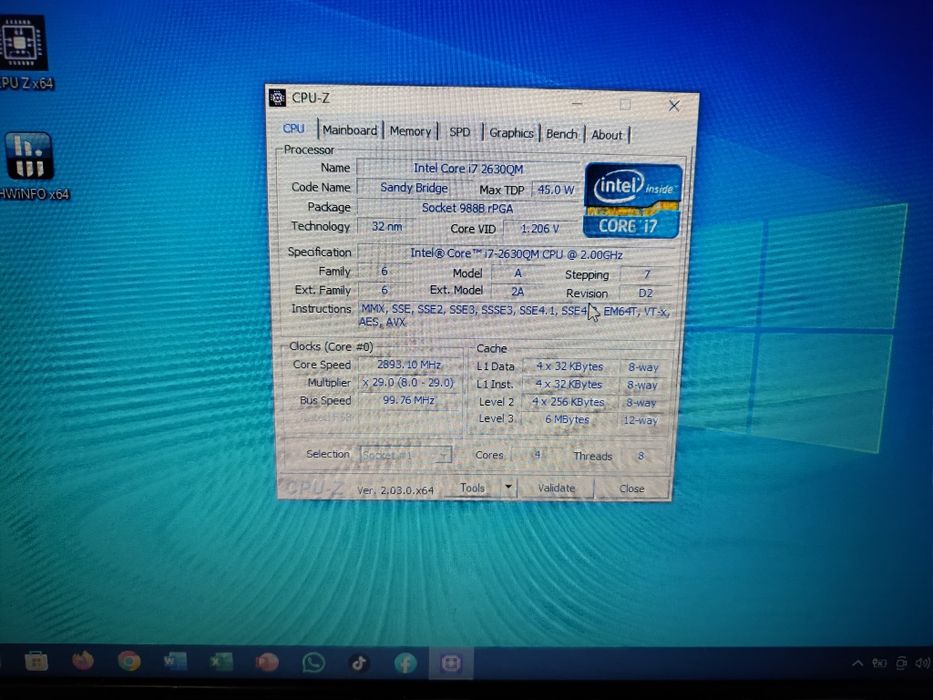
Task: Click the Validate button
Action: point(556,488)
